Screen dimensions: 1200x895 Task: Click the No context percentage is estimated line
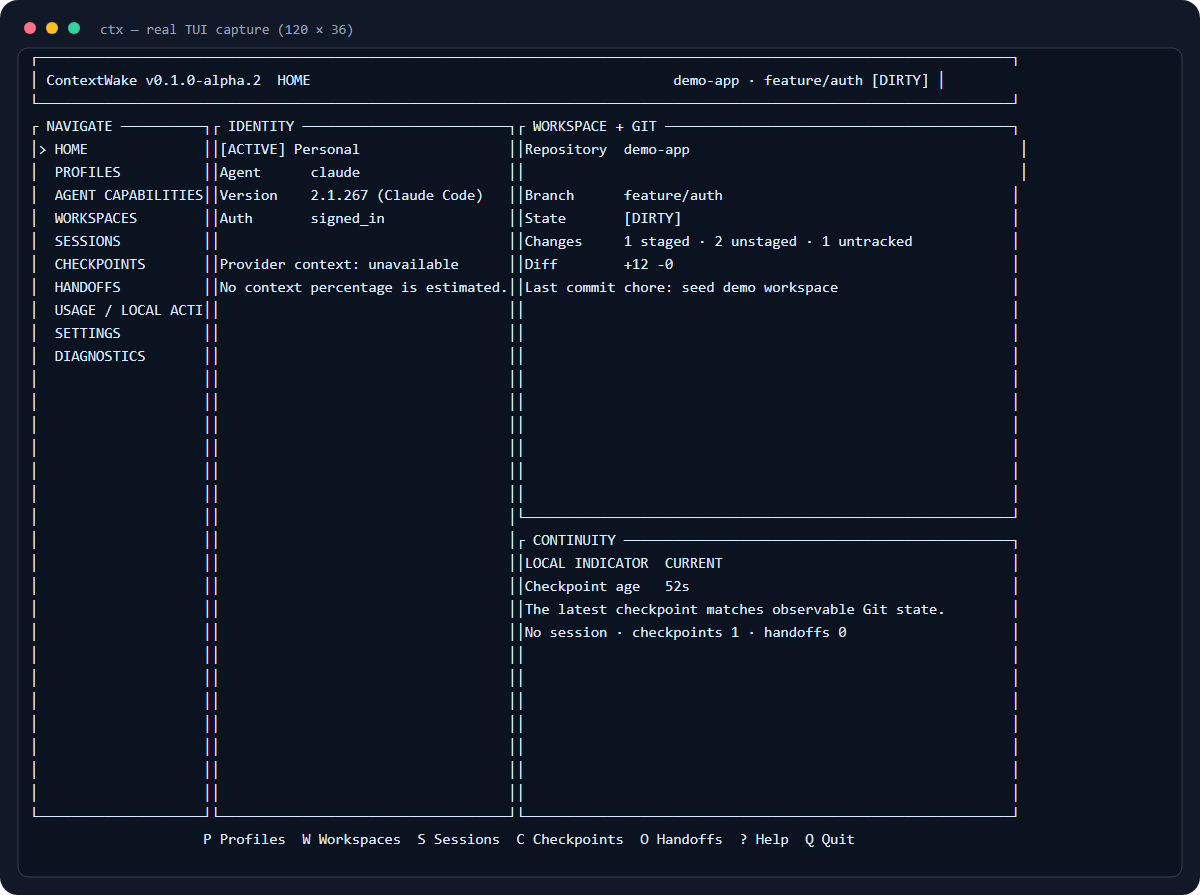click(x=364, y=287)
